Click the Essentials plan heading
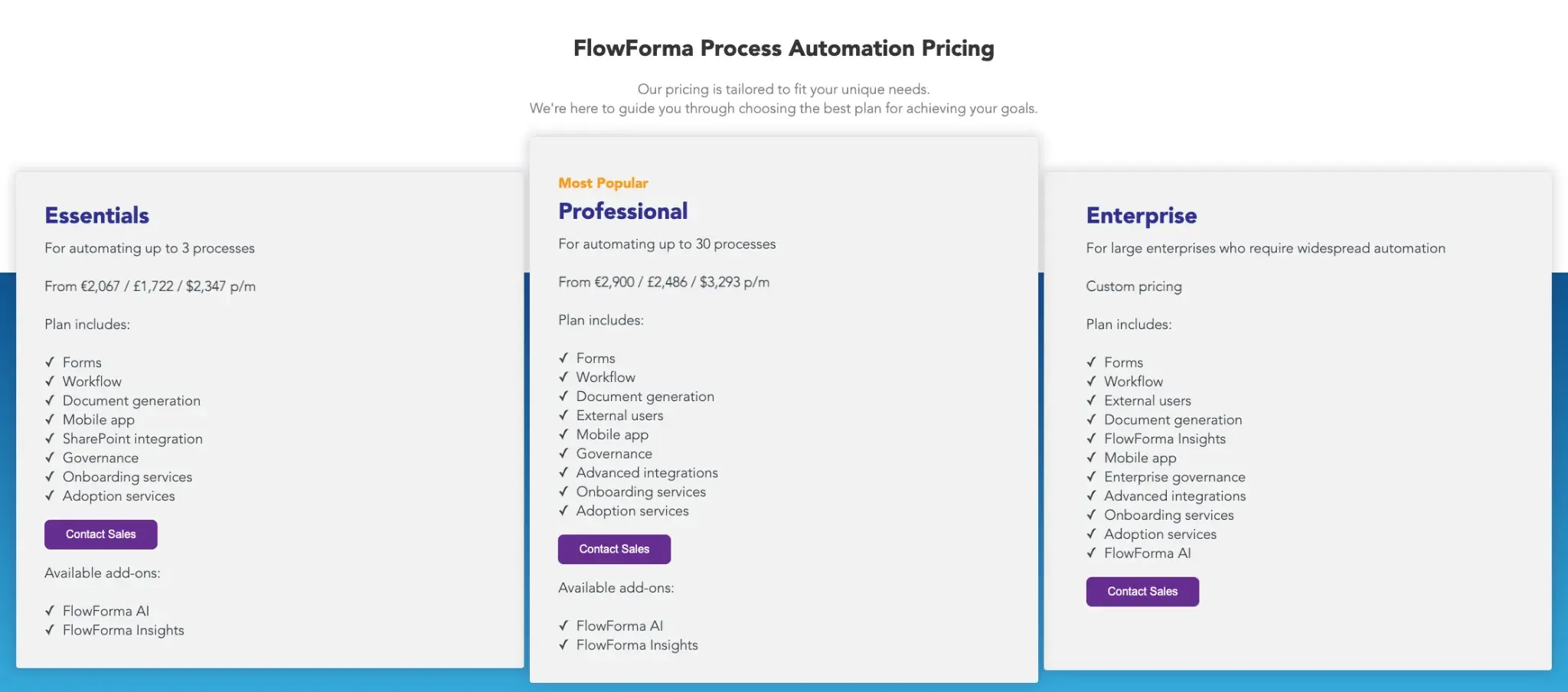Image resolution: width=1568 pixels, height=692 pixels. point(96,215)
